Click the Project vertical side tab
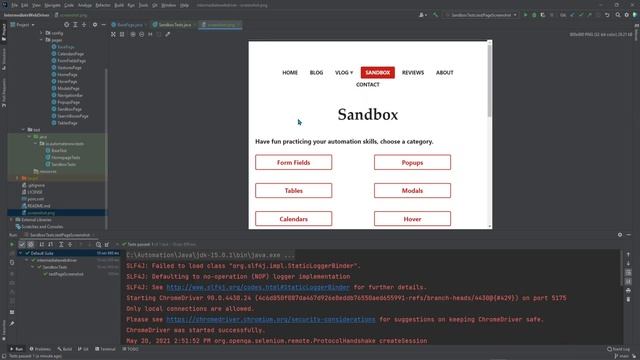The height and width of the screenshot is (360, 640). click(4, 32)
